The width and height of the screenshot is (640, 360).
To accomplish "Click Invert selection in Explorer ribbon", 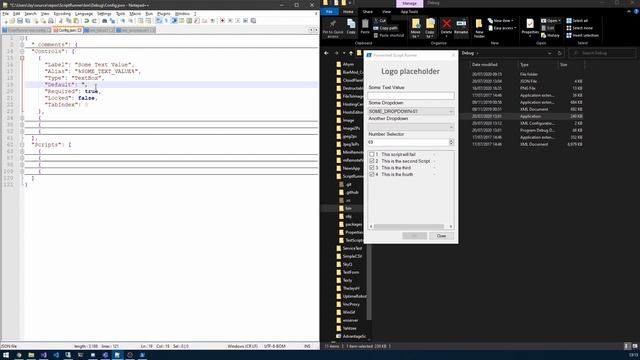I will coord(582,36).
